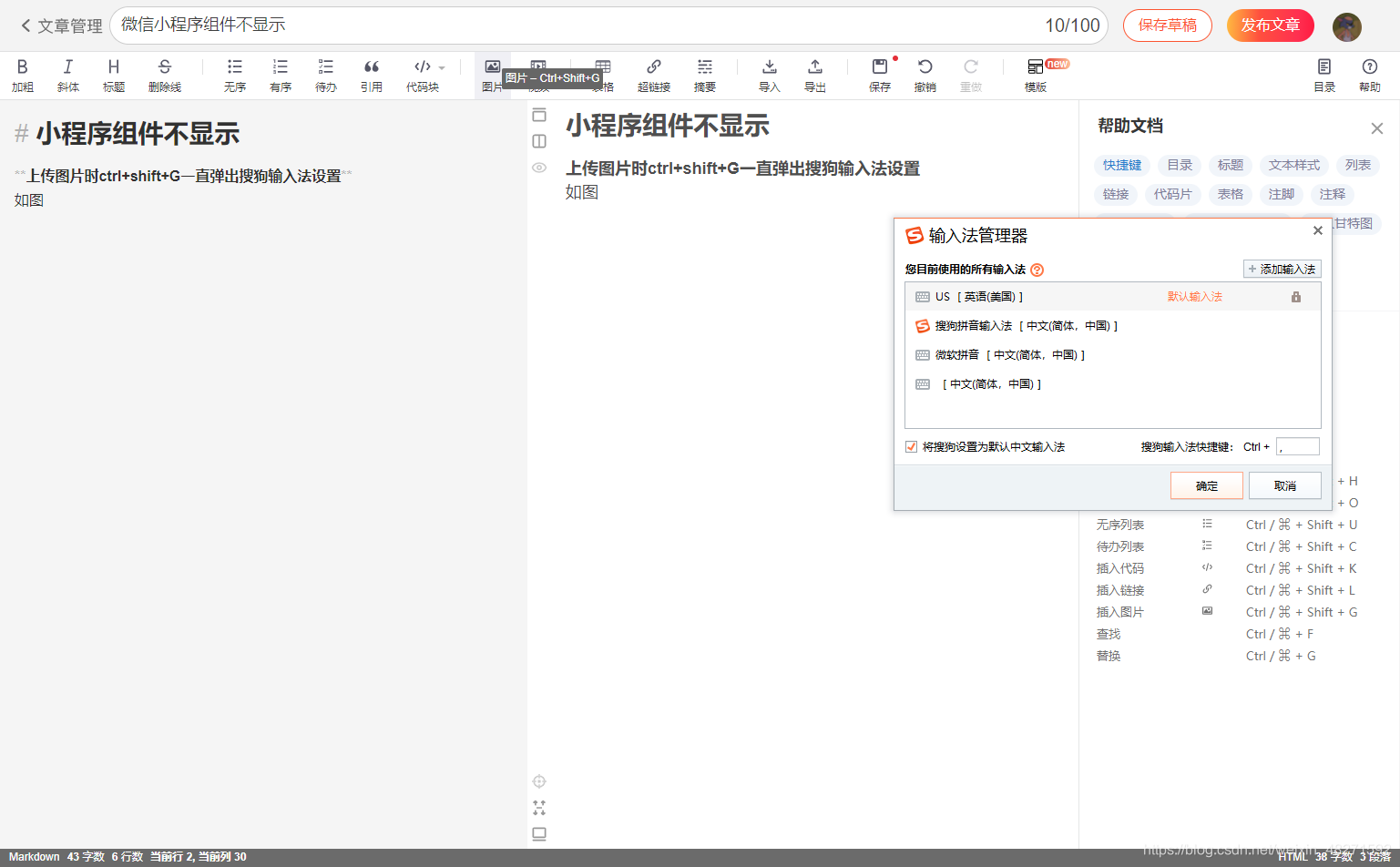Click Markdown status bar label
Screen dimensions: 1400x867
tap(34, 857)
